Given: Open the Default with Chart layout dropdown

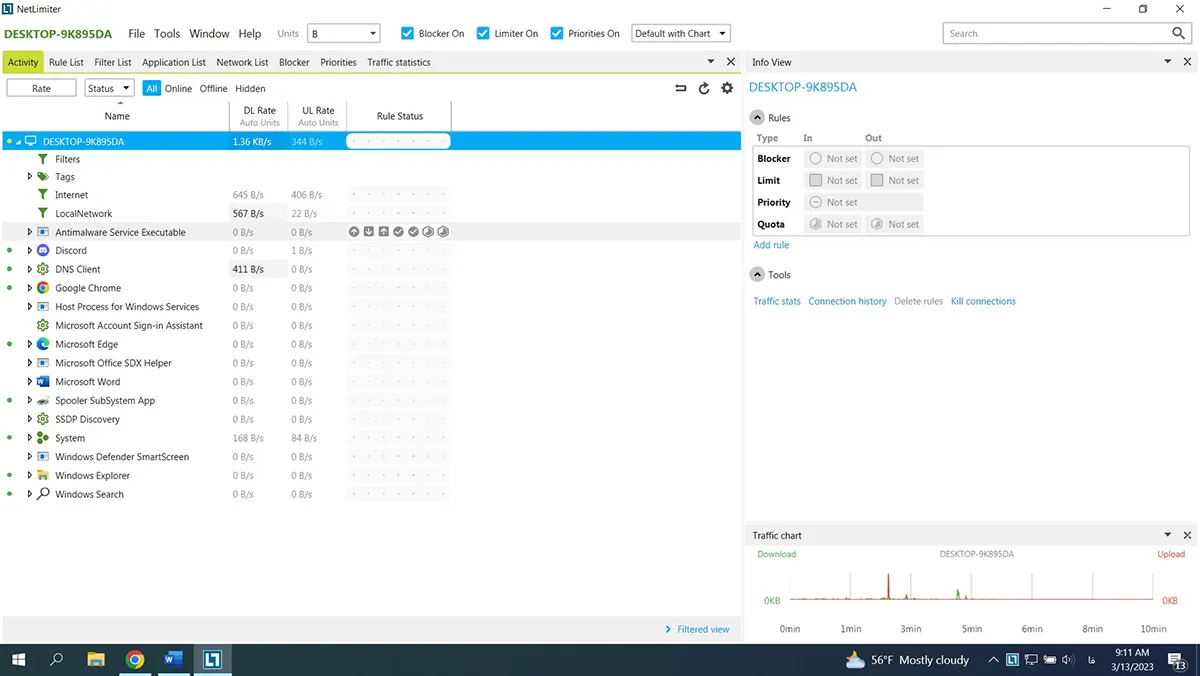Looking at the screenshot, I should coord(682,33).
